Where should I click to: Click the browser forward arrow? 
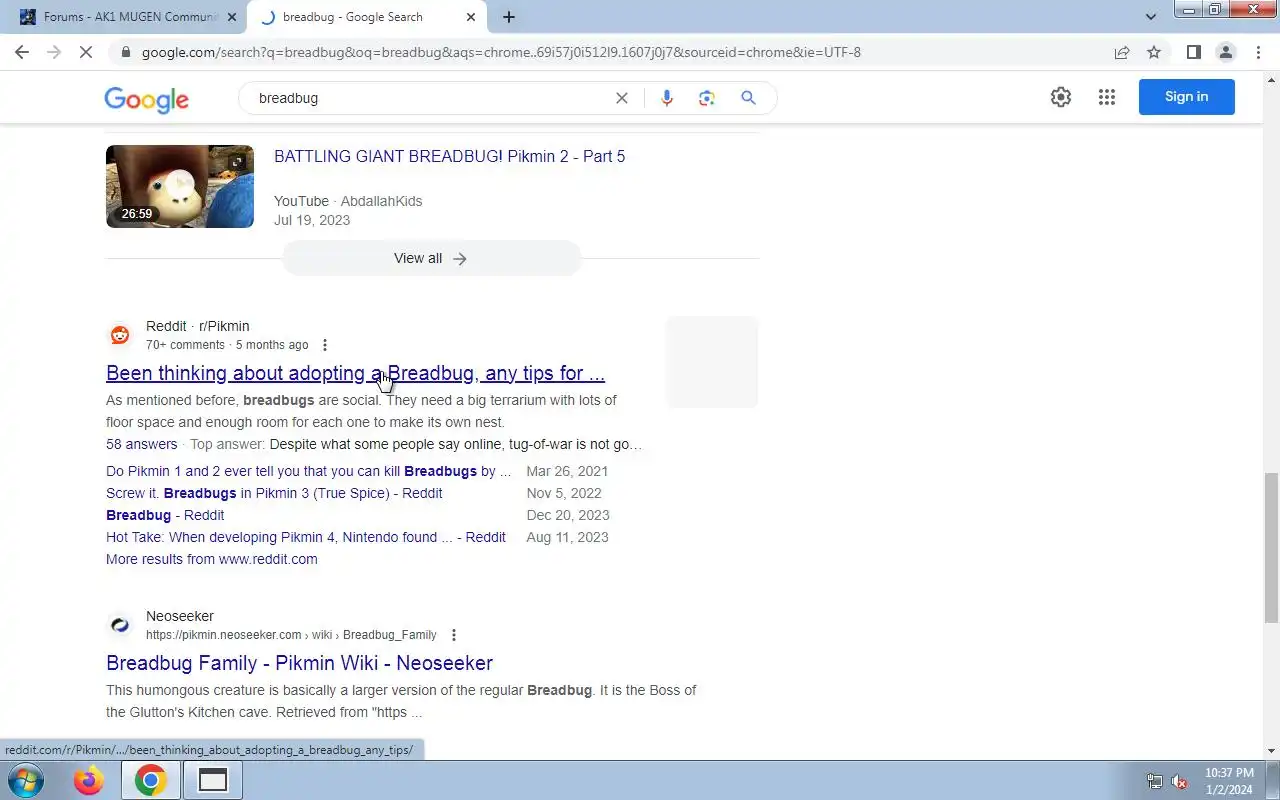[x=54, y=52]
